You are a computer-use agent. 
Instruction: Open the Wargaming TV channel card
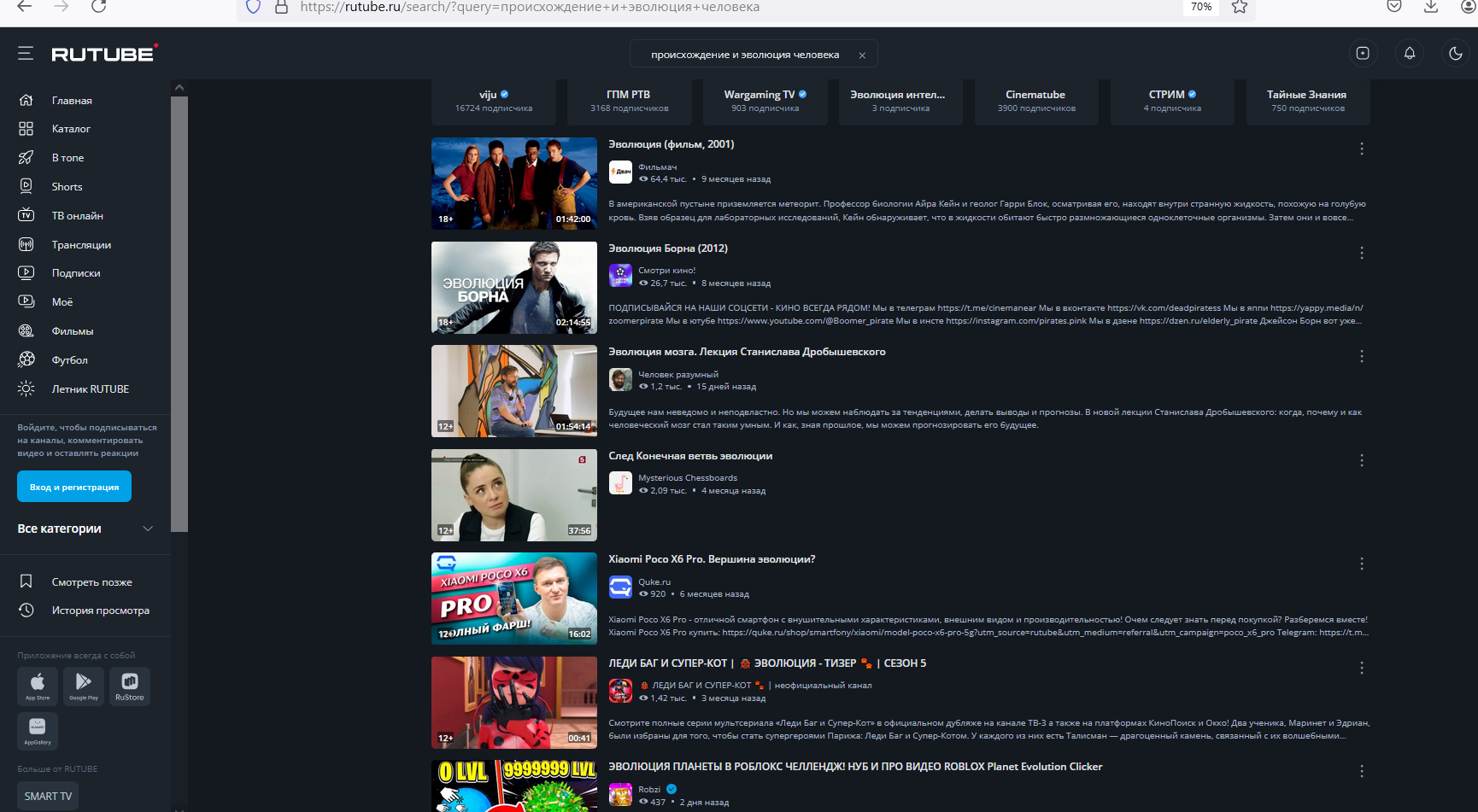pos(765,102)
